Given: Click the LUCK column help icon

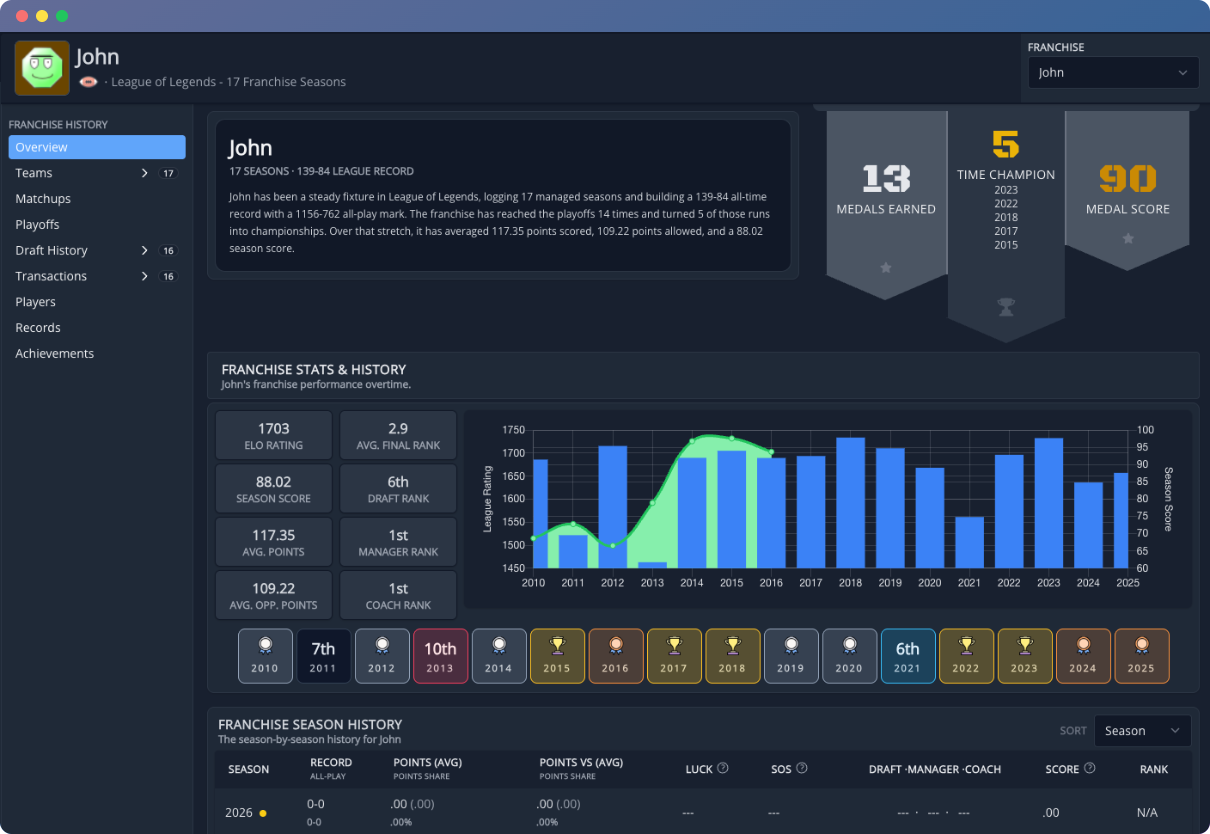Looking at the screenshot, I should tap(723, 768).
